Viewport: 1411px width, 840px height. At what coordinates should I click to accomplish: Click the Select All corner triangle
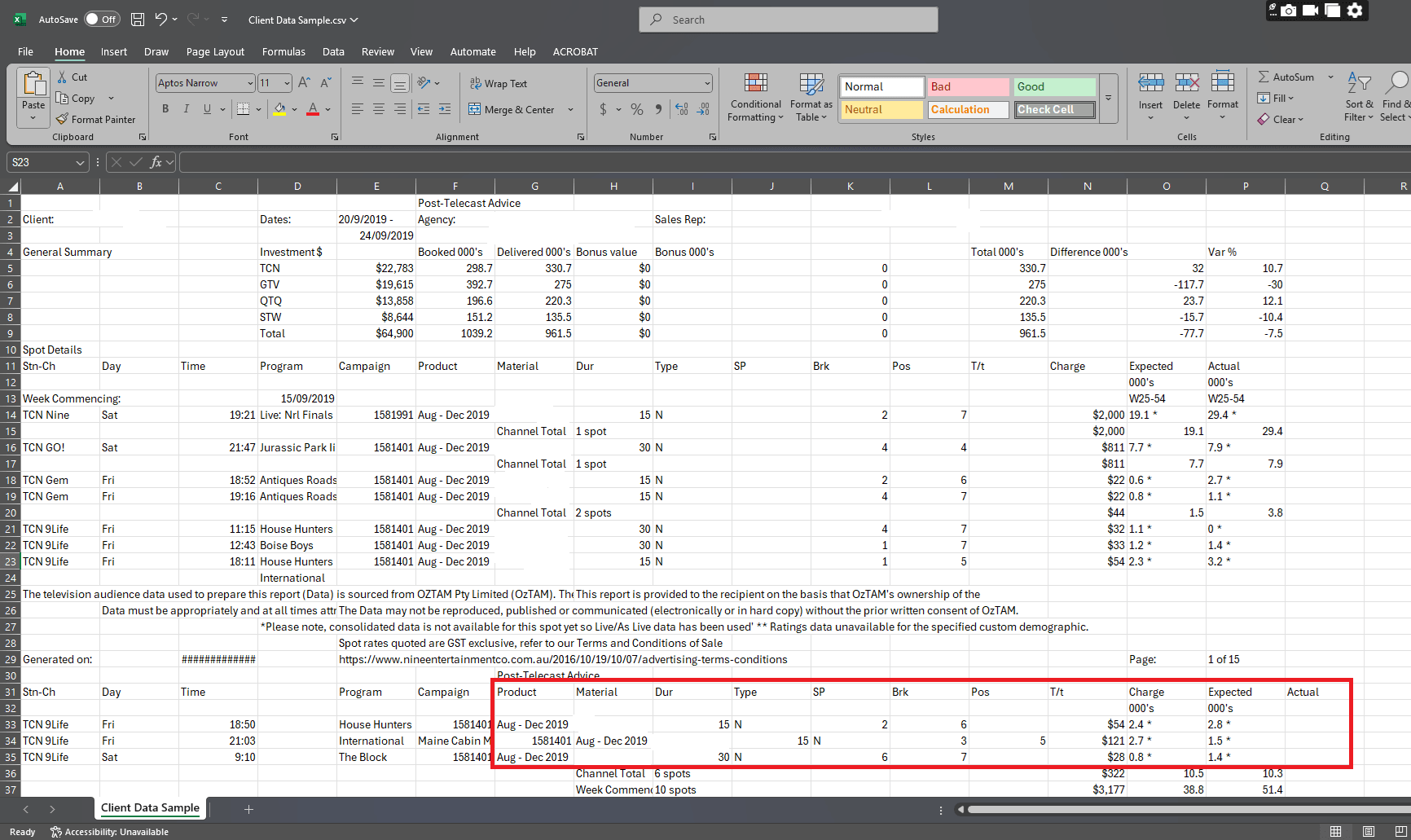pyautogui.click(x=13, y=186)
